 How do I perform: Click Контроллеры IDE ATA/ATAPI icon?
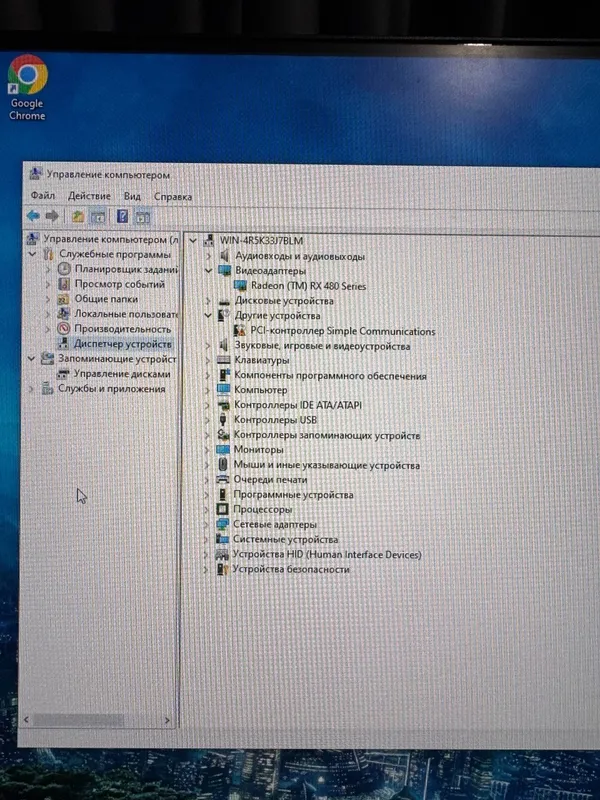click(x=223, y=405)
